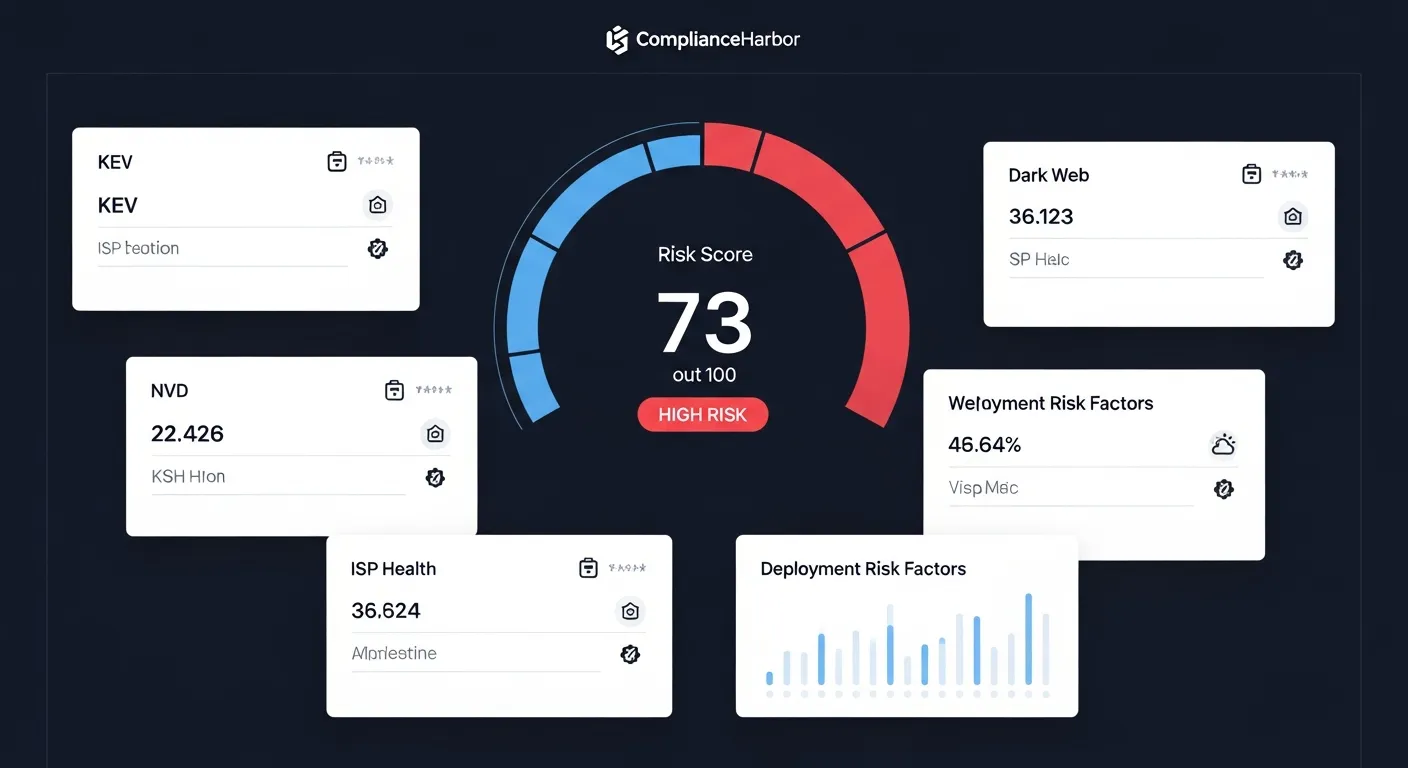Switch to the Dark Web card
The image size is (1408, 768).
click(x=1048, y=174)
